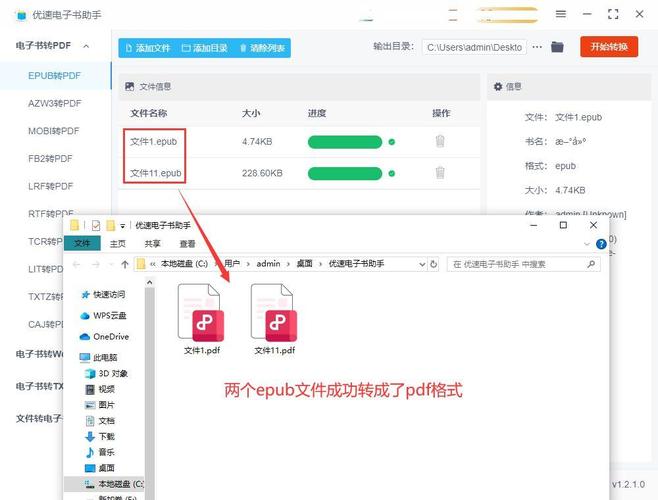Click navigation pane scroll-up arrow
This screenshot has height=500, width=658.
click(x=149, y=283)
